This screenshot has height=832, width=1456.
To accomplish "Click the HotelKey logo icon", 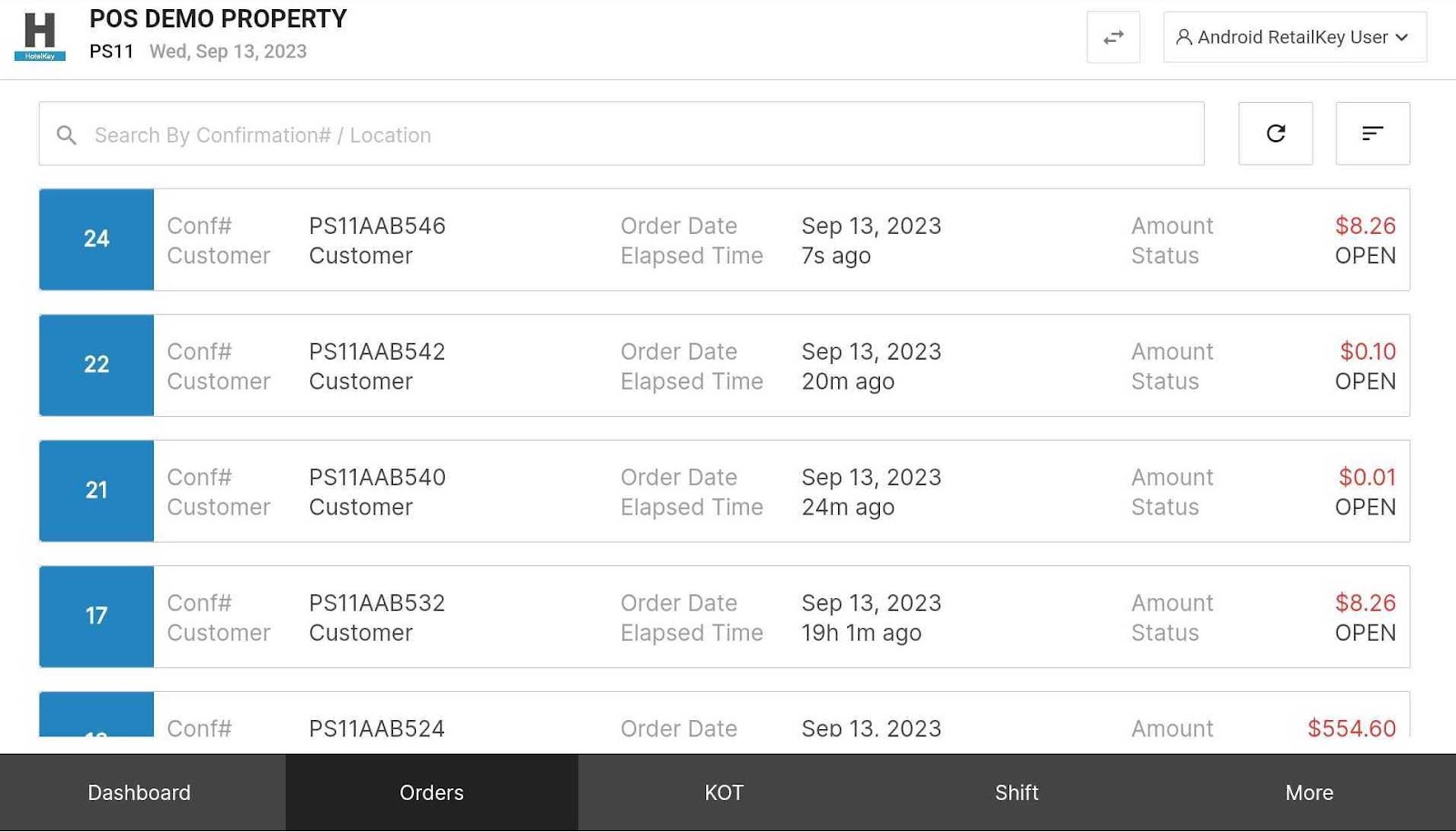I will click(40, 36).
